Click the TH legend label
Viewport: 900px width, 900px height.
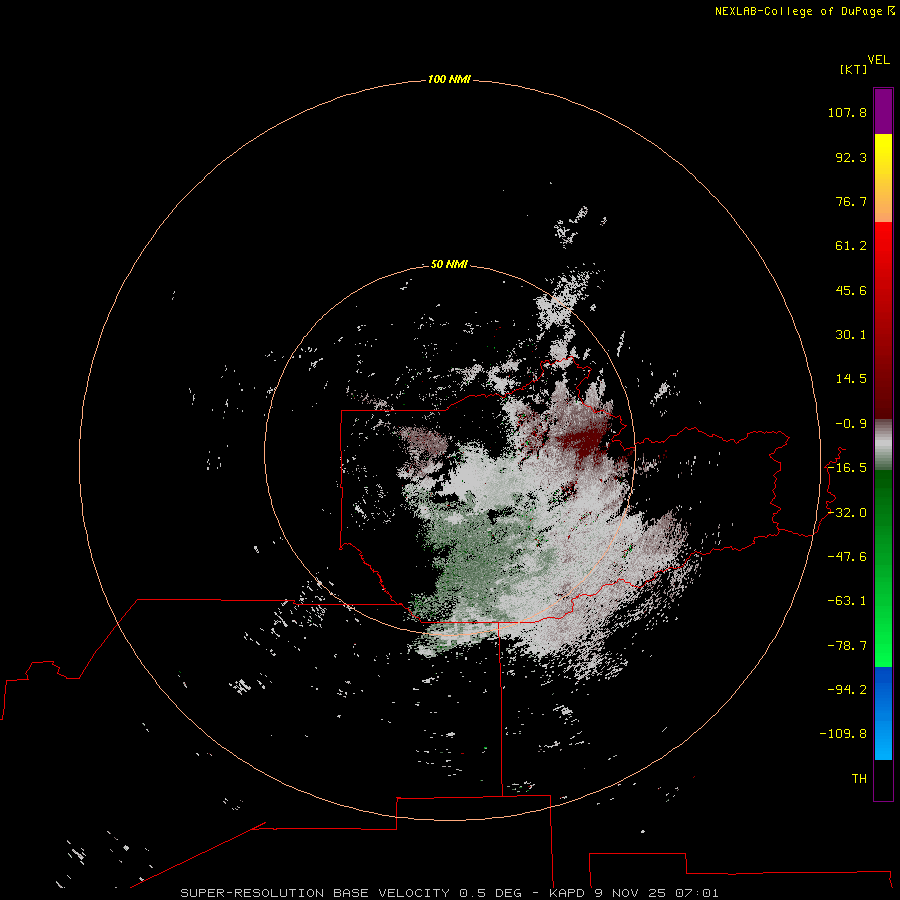coord(859,778)
